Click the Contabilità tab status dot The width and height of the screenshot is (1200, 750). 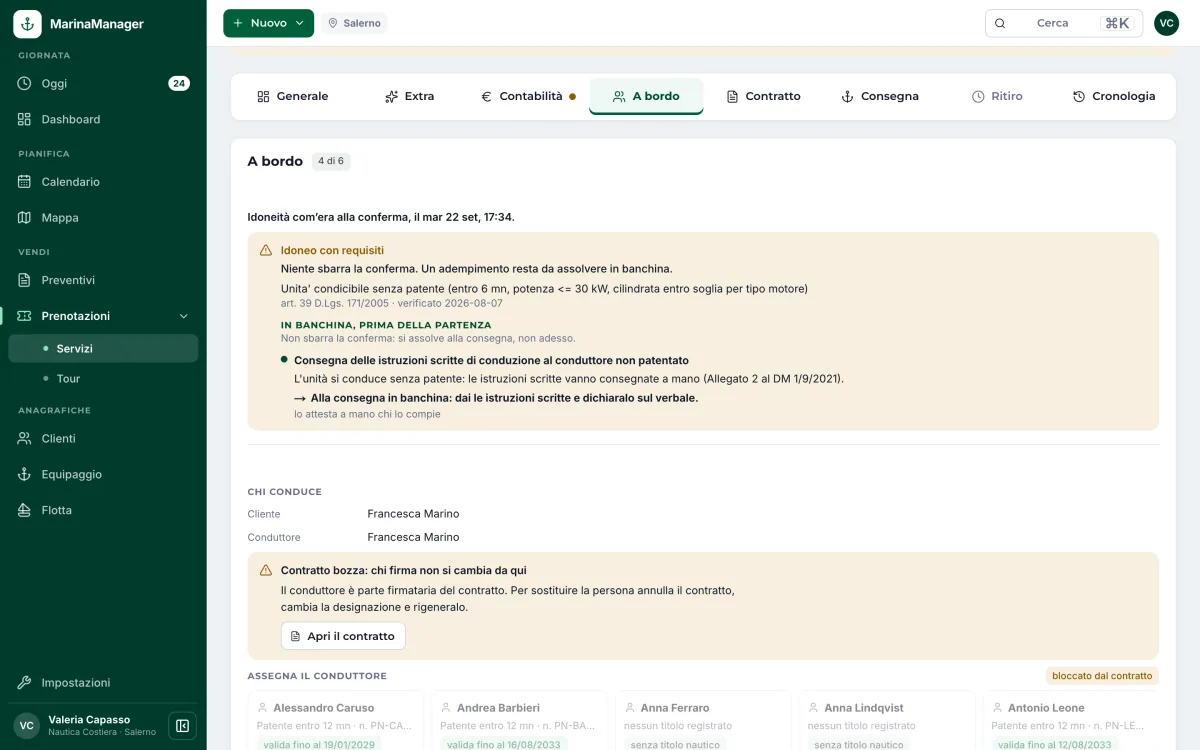(572, 97)
